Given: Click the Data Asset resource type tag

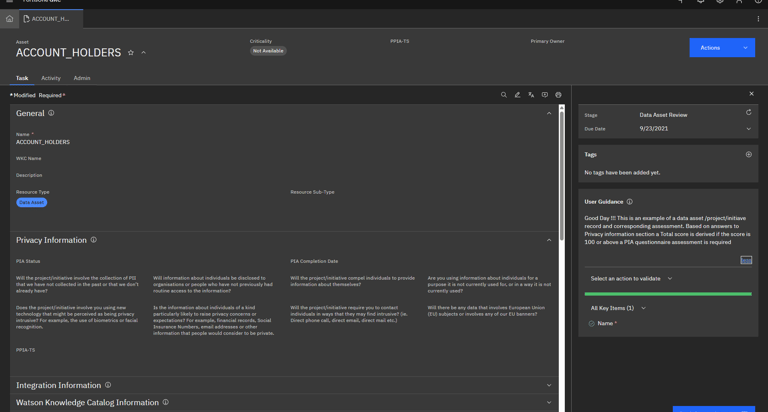Looking at the screenshot, I should point(31,202).
